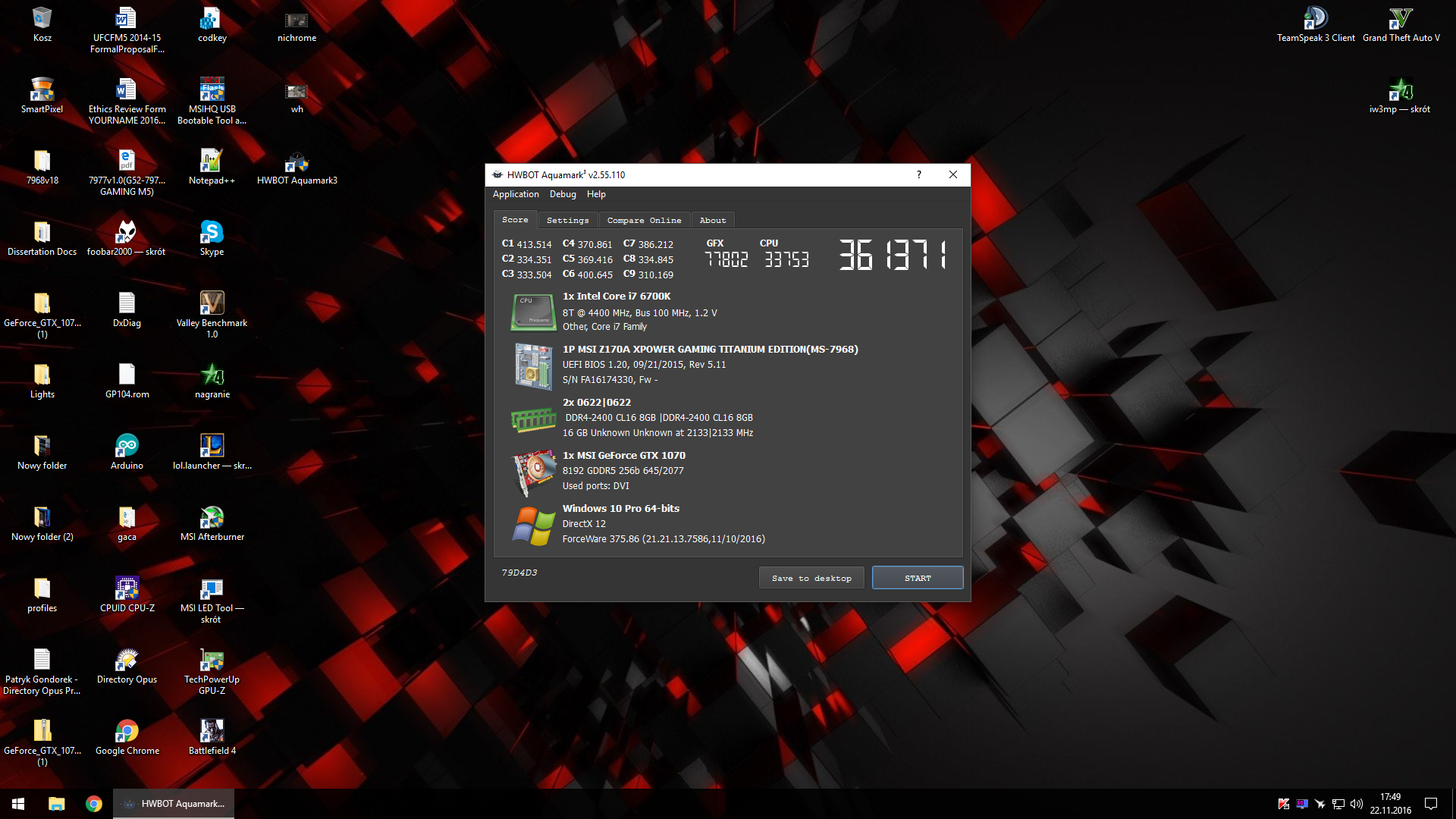Open the Debug menu
Screen dimensions: 1456x819
pyautogui.click(x=563, y=194)
